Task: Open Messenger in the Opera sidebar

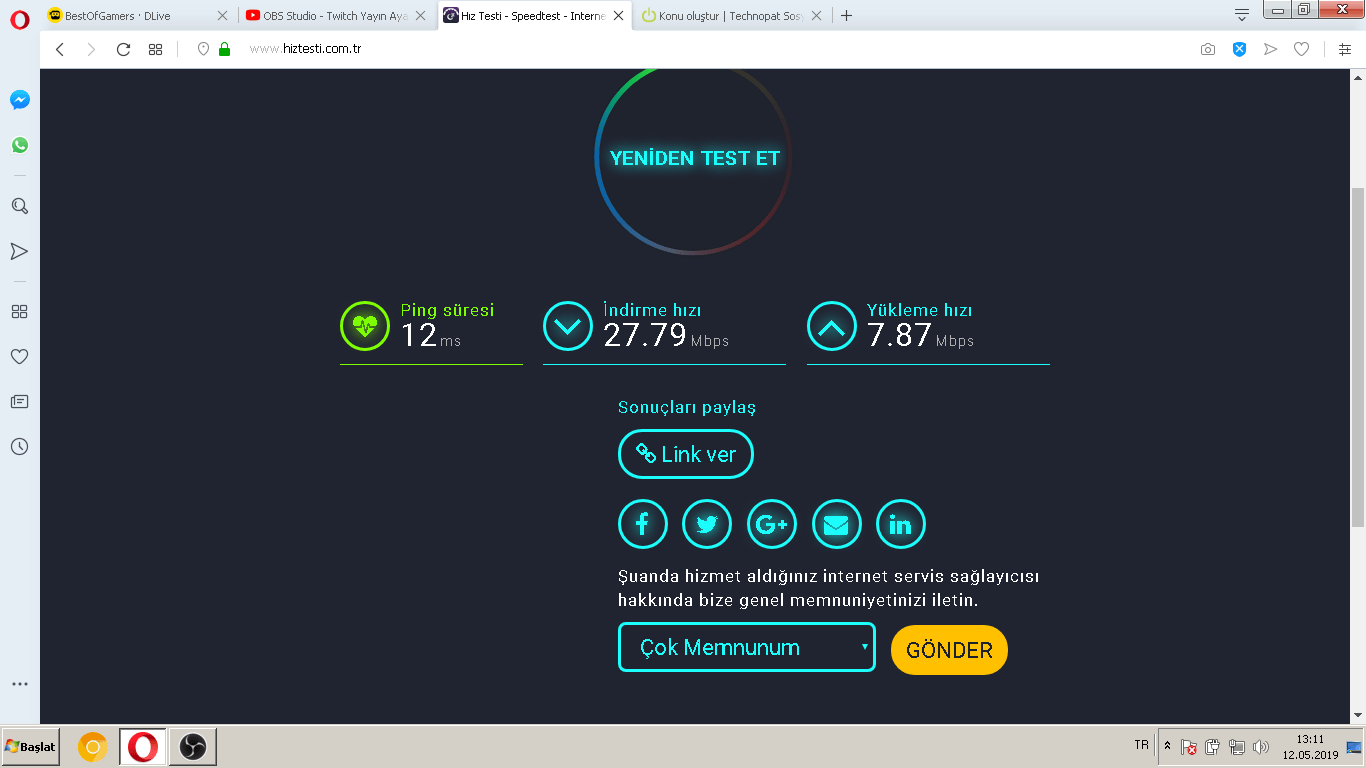Action: 20,100
